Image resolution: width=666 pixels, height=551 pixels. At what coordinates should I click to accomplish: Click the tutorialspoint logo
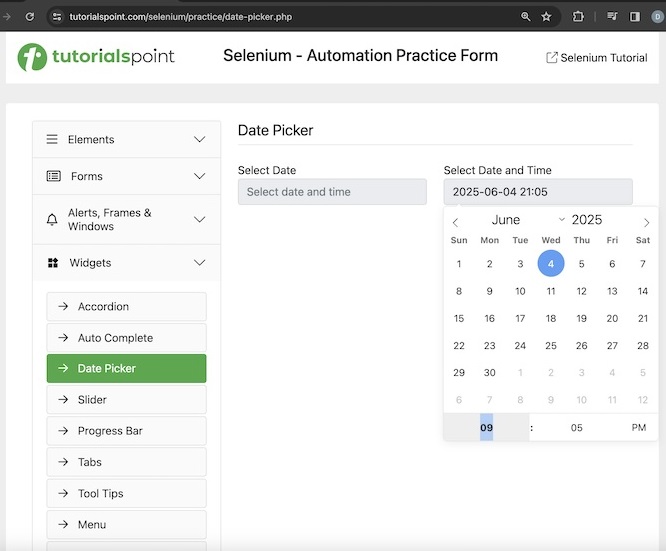click(96, 57)
